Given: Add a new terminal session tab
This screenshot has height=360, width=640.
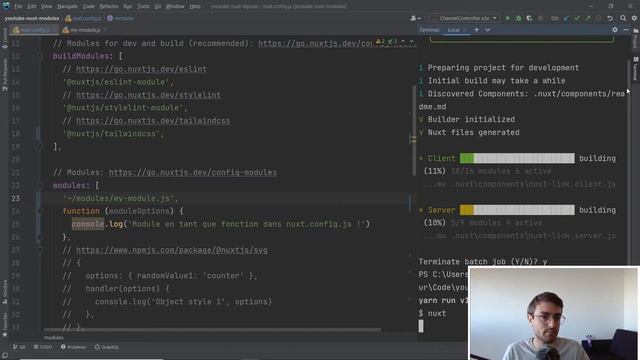Looking at the screenshot, I should coord(476,30).
